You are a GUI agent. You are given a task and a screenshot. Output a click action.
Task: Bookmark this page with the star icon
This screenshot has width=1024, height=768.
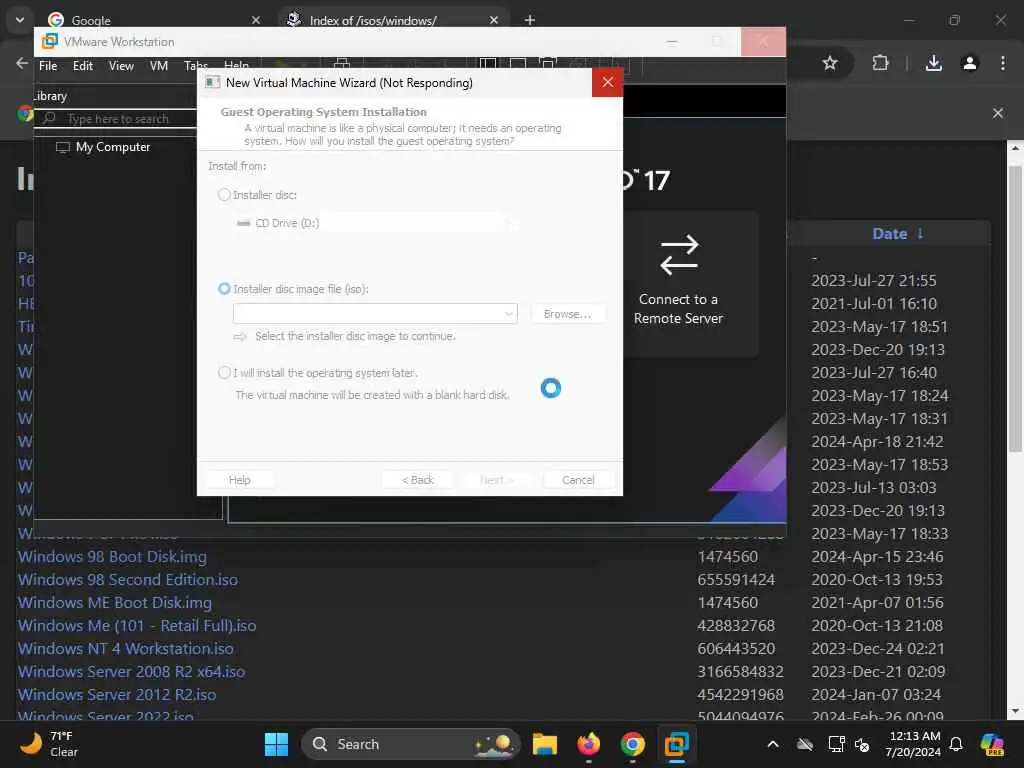(829, 63)
